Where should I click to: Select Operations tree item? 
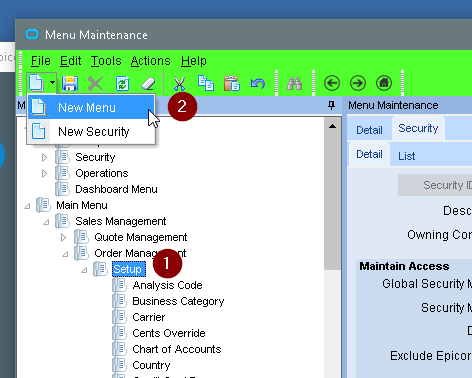[x=102, y=173]
